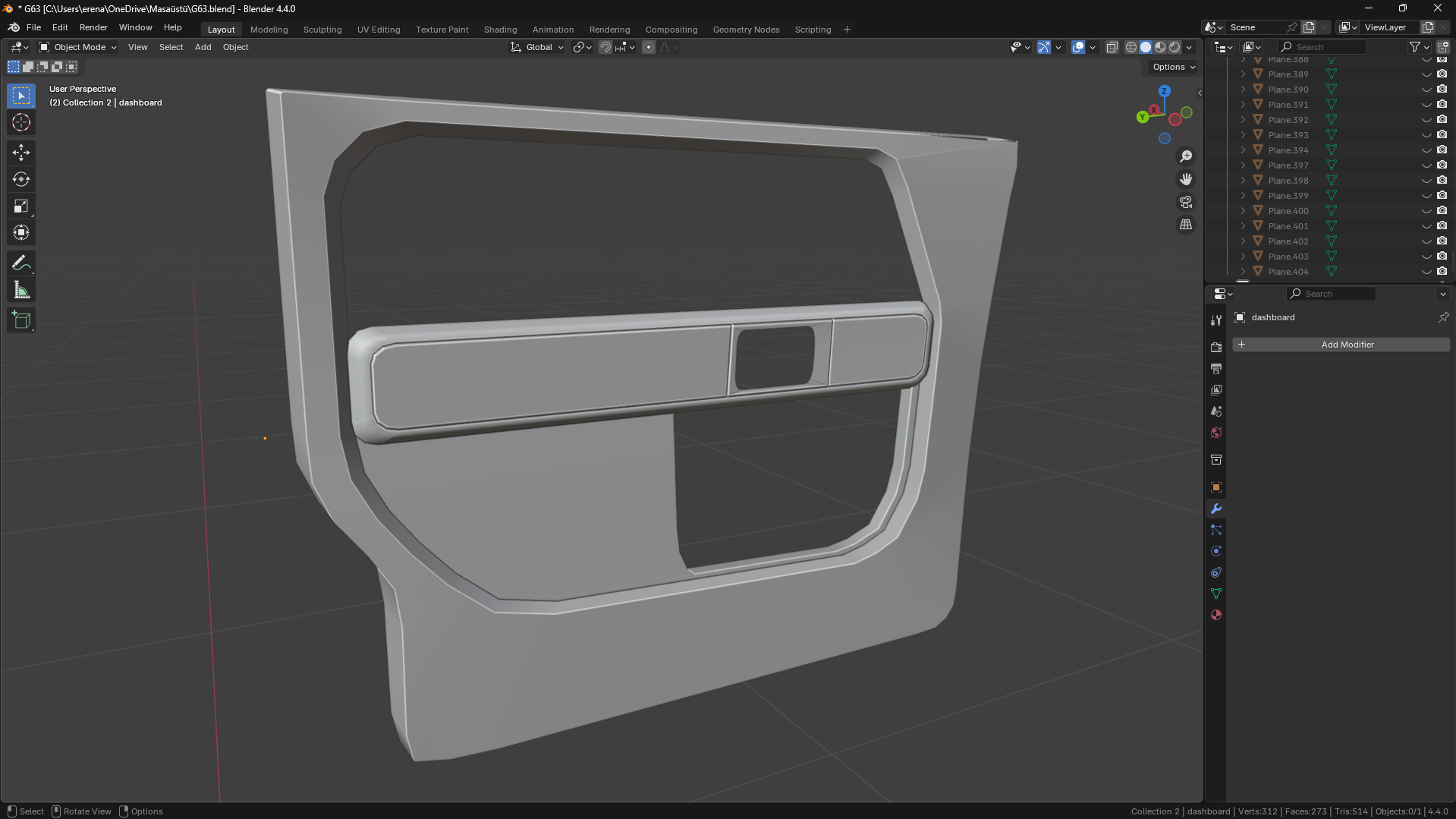Screen dimensions: 1456x819
Task: Select the Measure ruler tool
Action: click(x=21, y=290)
